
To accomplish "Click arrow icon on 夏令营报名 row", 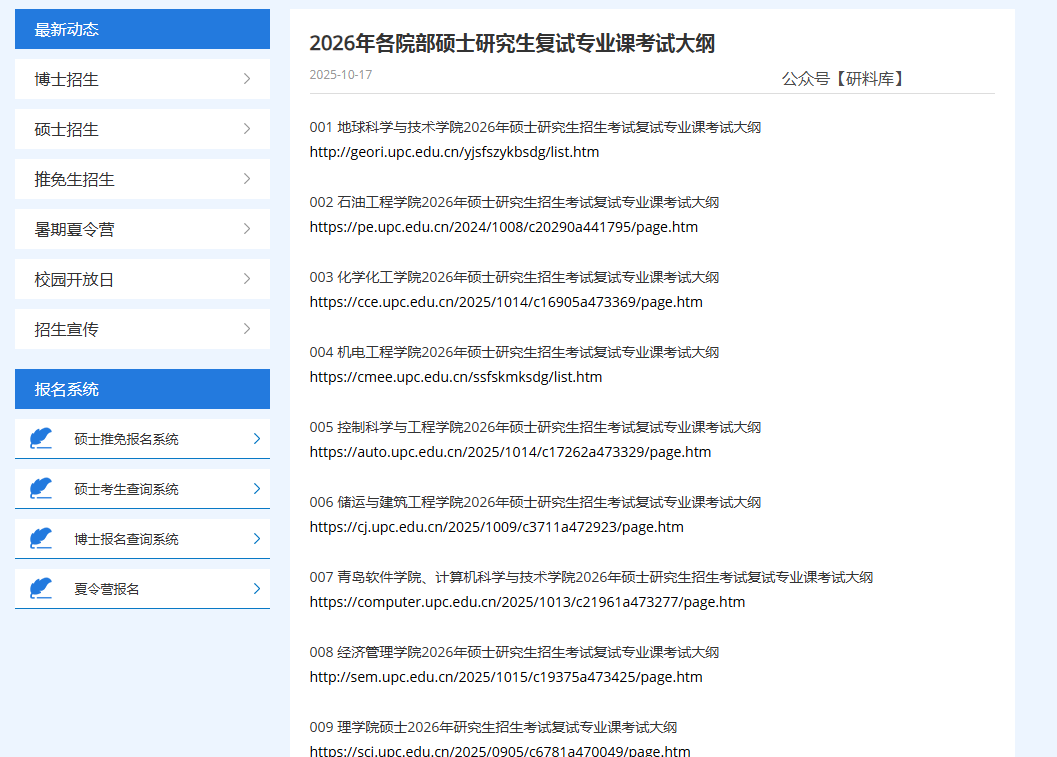I will [x=256, y=589].
